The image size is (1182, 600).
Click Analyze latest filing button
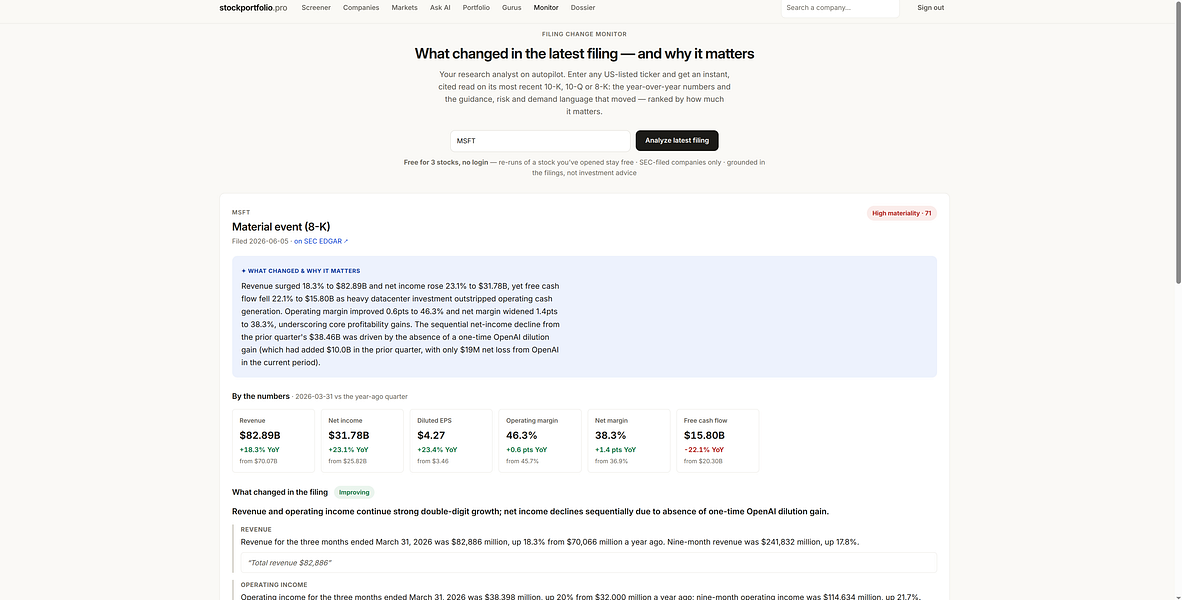tap(677, 141)
